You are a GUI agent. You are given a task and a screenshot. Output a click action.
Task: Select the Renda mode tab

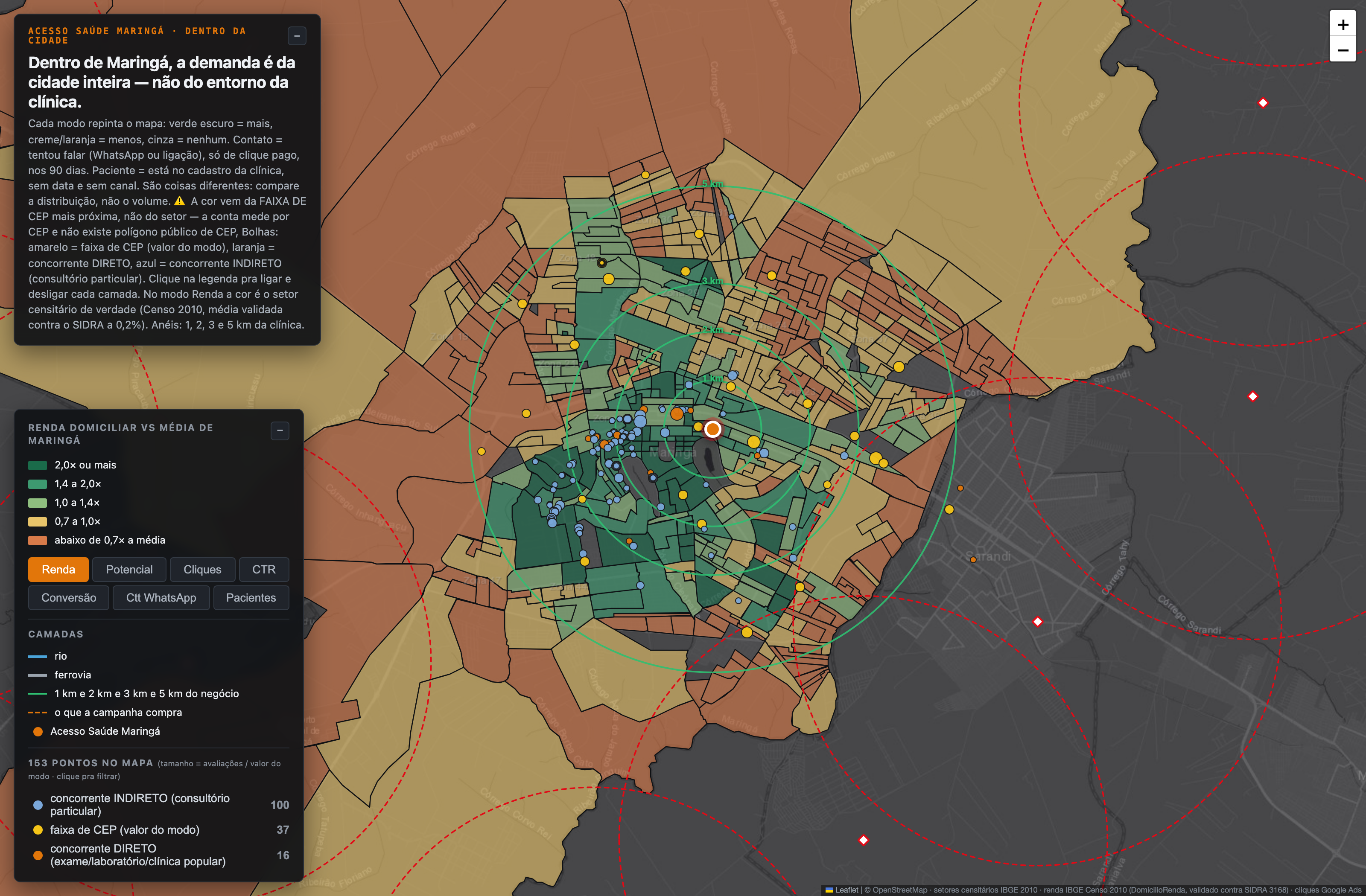click(58, 569)
